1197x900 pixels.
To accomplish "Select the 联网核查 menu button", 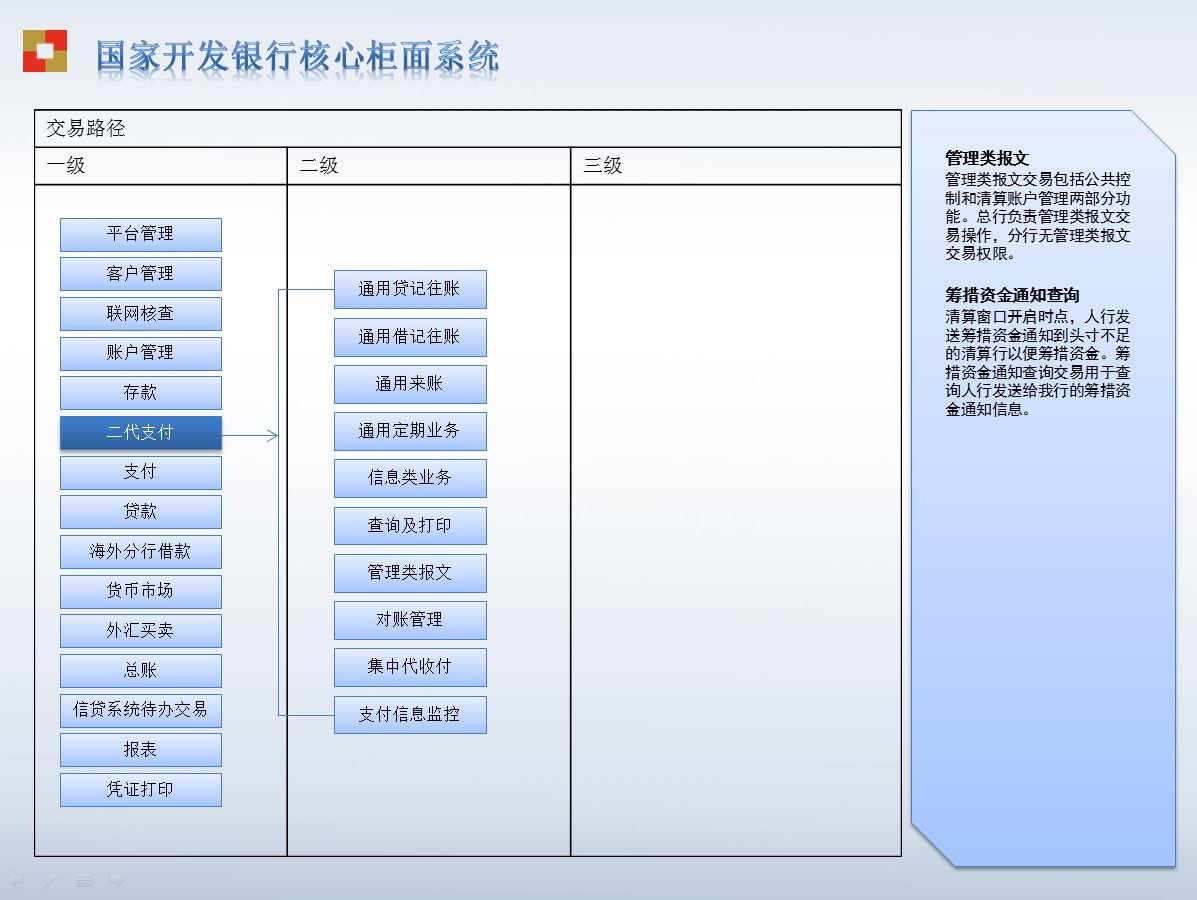I will tap(140, 314).
